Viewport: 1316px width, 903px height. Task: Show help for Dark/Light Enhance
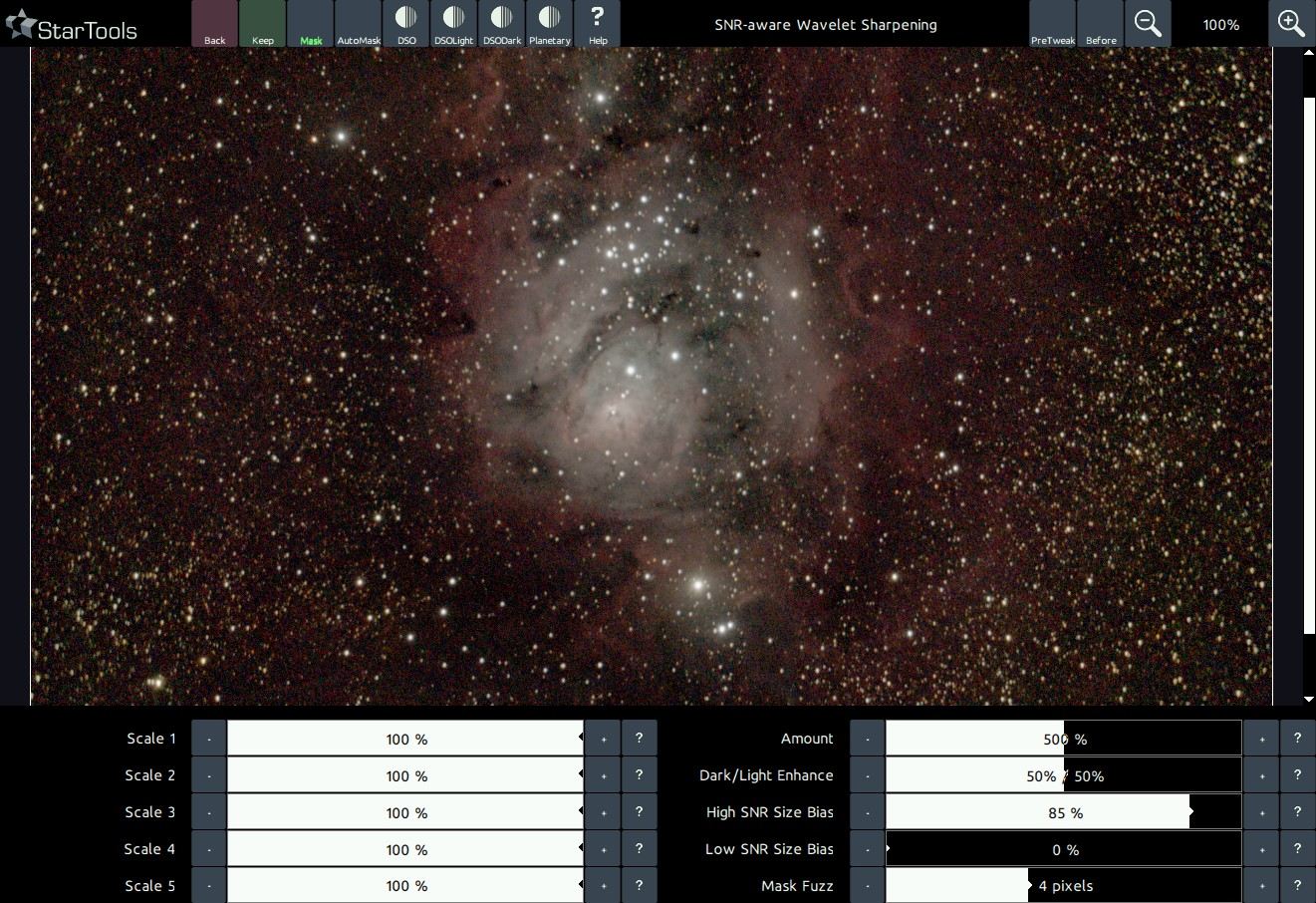tap(1297, 775)
